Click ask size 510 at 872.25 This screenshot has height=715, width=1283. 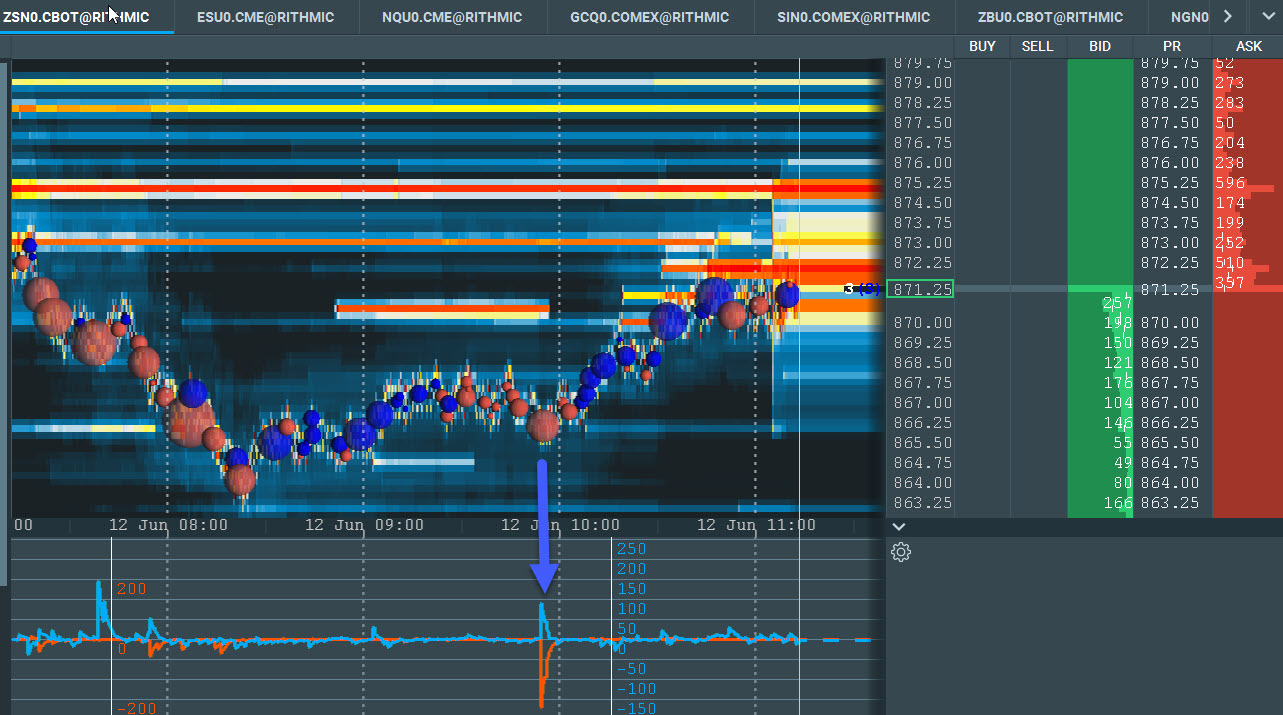(1230, 263)
